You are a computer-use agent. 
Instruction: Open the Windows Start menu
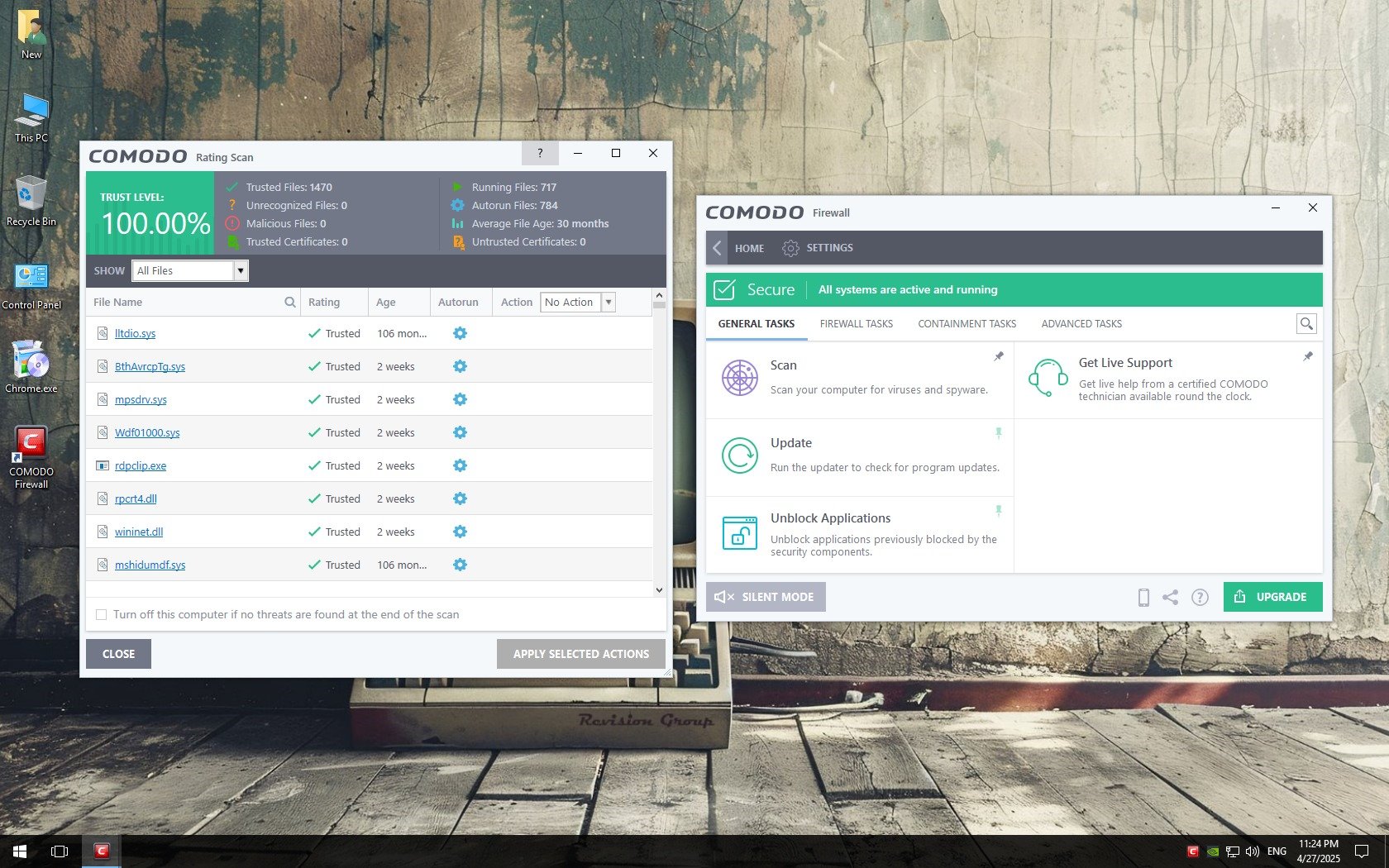pos(20,851)
